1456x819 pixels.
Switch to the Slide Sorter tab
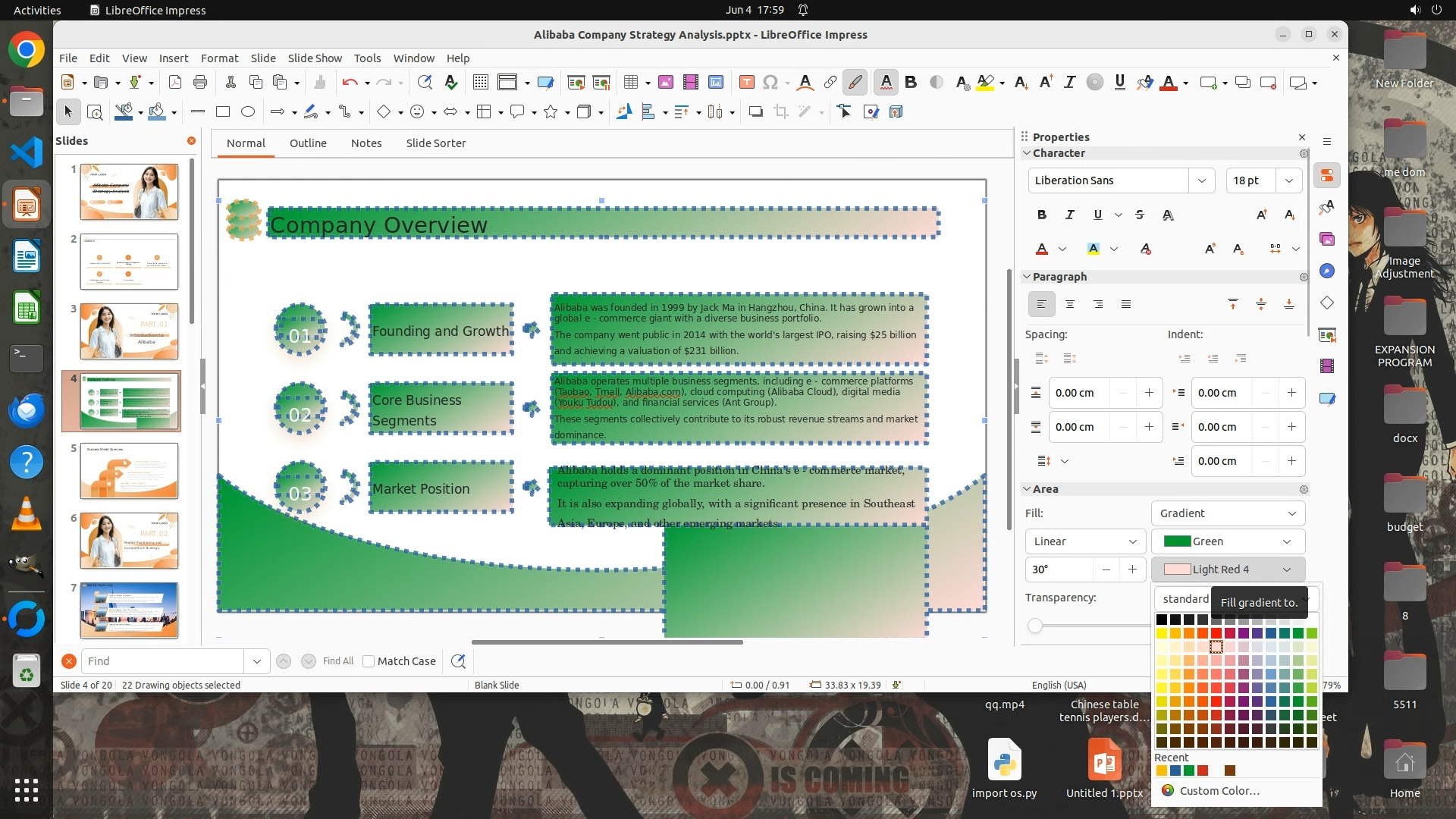(x=435, y=143)
